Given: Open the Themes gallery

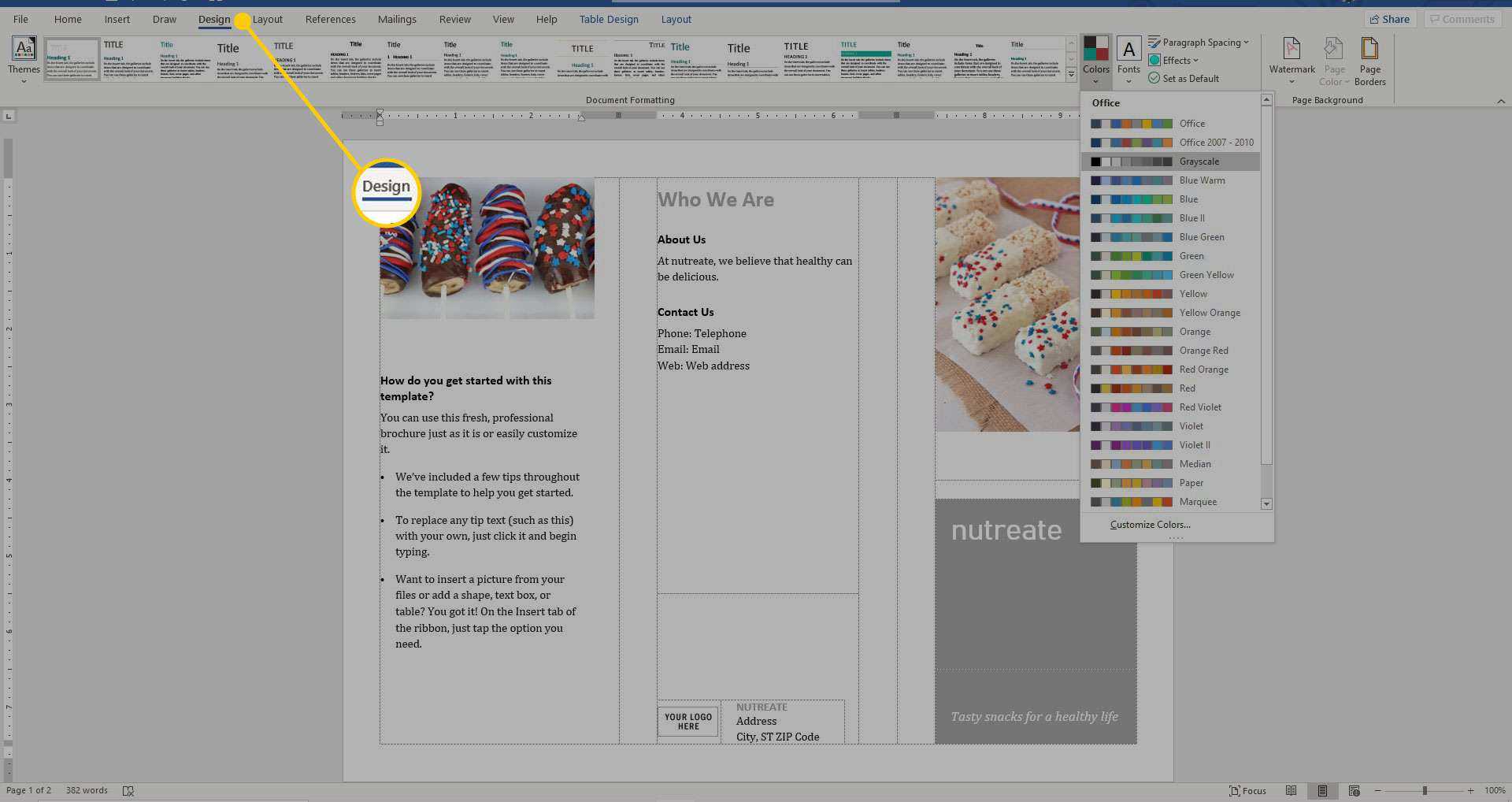Looking at the screenshot, I should (x=24, y=60).
